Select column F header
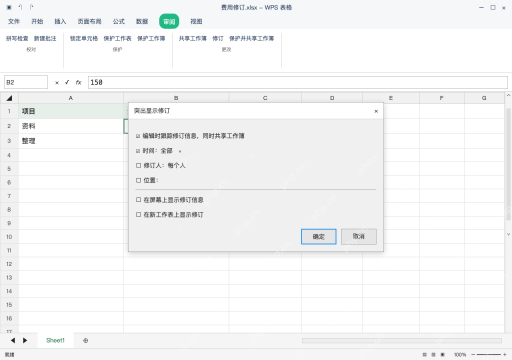Viewport: 512px width, 360px height. 441,98
